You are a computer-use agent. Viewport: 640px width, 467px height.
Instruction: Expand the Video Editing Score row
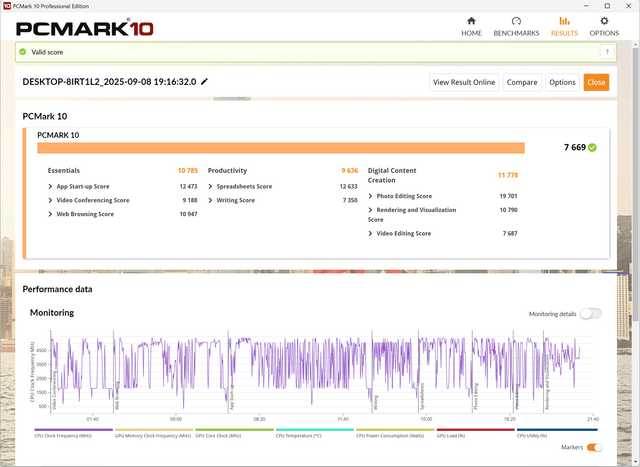click(370, 234)
